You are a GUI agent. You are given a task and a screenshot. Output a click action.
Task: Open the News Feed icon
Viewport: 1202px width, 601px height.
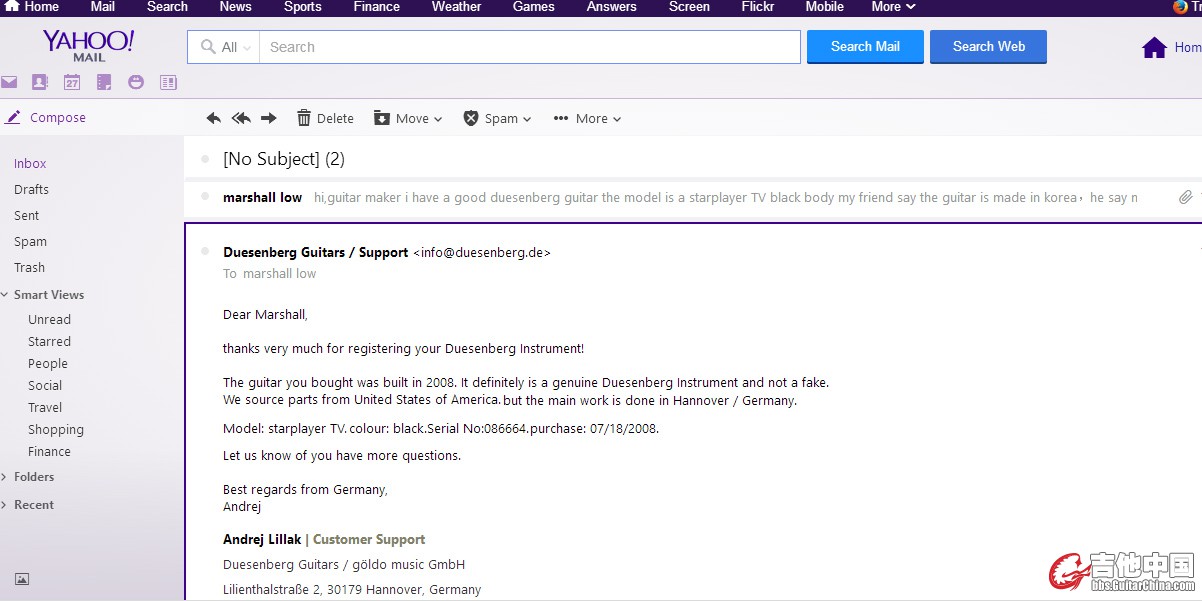point(168,82)
